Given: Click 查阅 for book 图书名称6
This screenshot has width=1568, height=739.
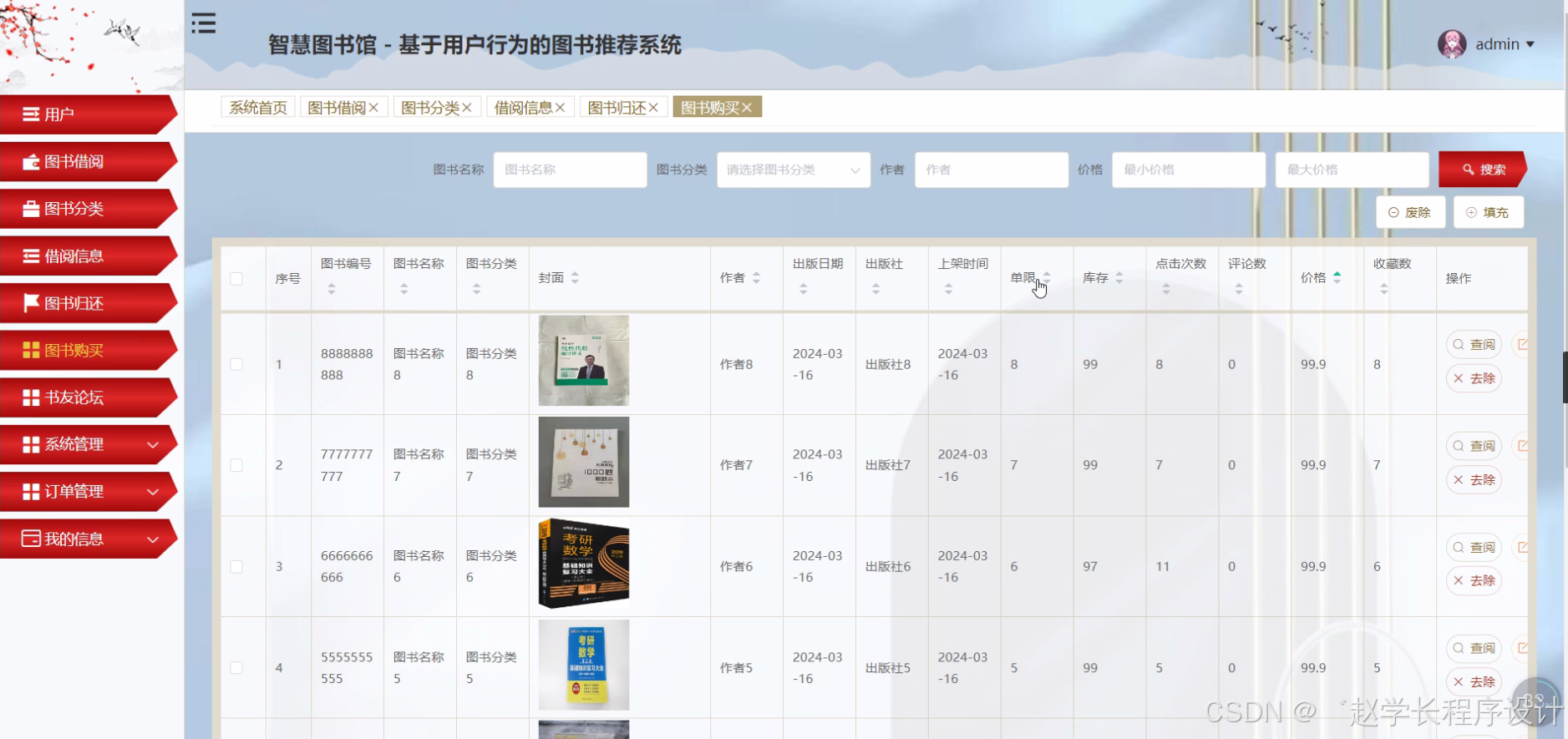Looking at the screenshot, I should coord(1474,547).
